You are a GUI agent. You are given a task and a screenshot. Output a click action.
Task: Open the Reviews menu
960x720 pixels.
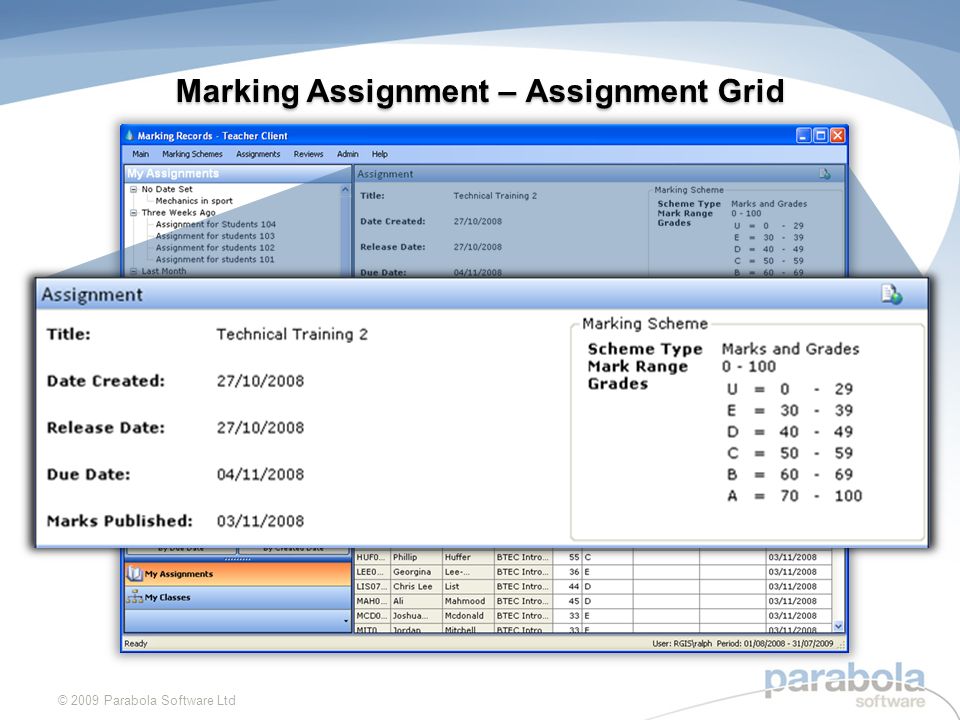(x=308, y=154)
